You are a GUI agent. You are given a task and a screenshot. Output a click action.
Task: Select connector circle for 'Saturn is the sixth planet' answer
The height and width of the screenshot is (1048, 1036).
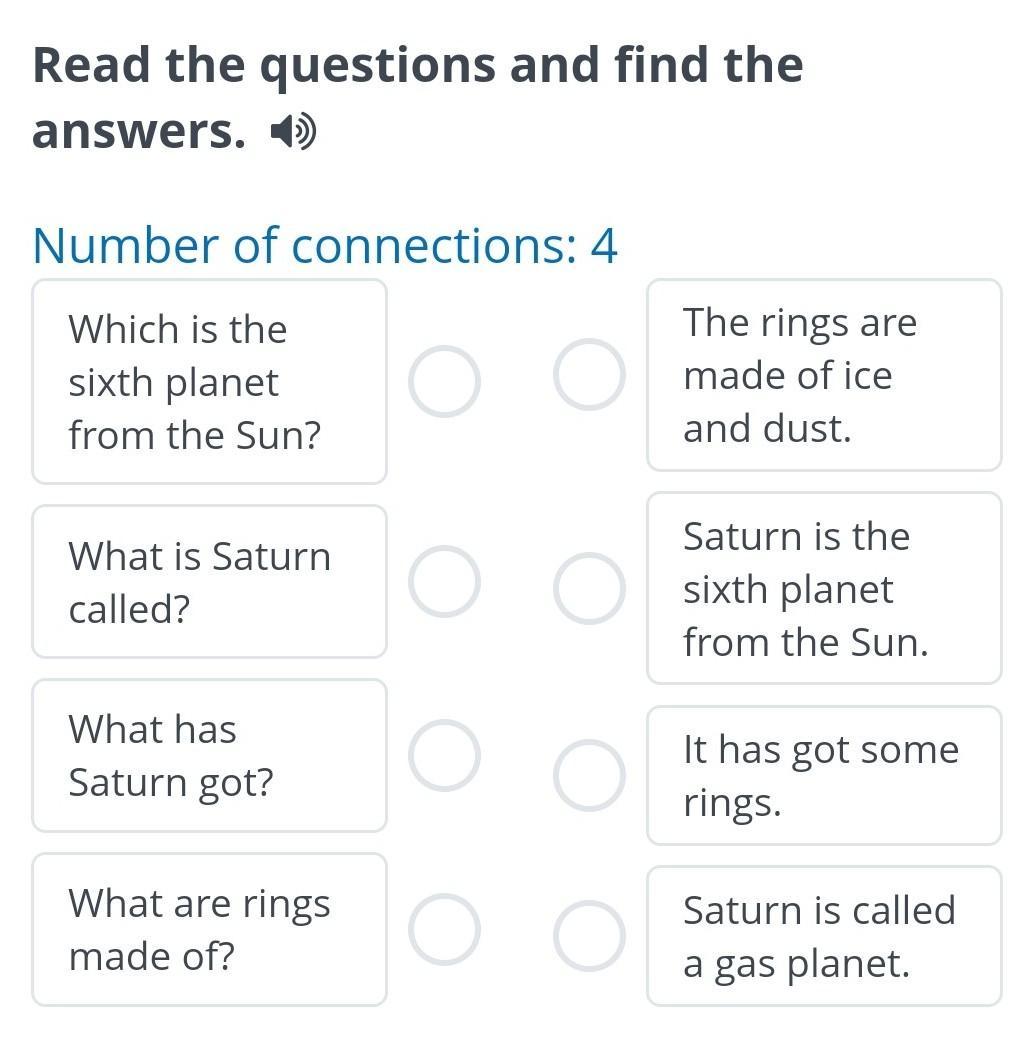tap(590, 588)
